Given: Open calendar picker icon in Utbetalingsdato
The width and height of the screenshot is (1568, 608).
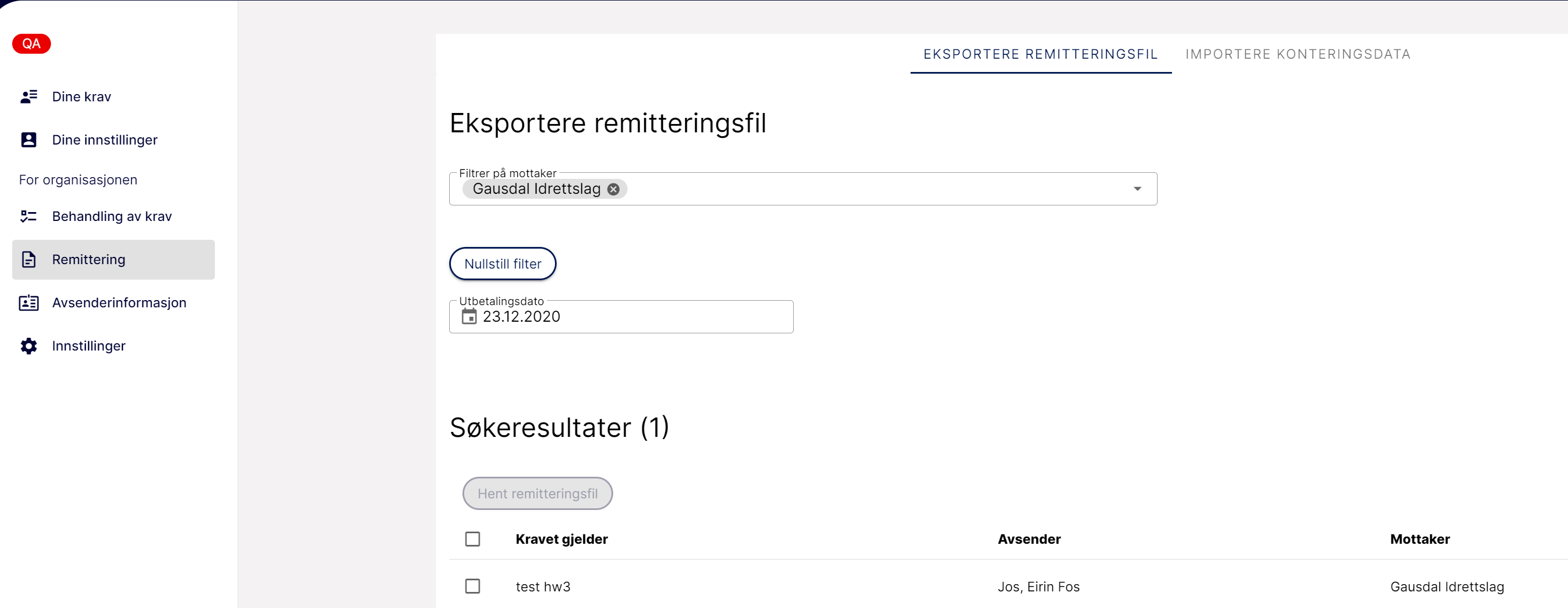Looking at the screenshot, I should [x=469, y=316].
